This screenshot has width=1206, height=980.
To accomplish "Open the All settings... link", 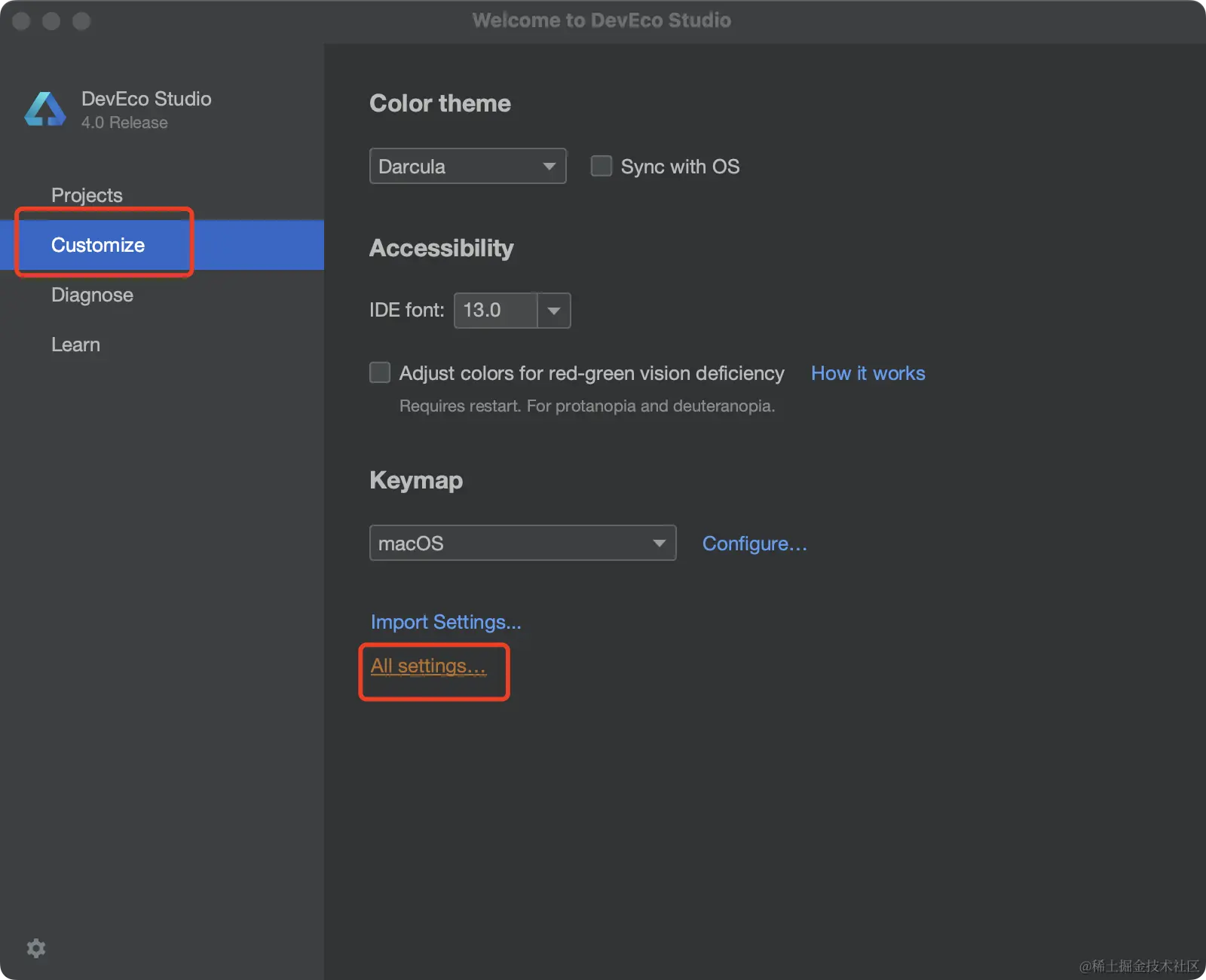I will [x=428, y=666].
